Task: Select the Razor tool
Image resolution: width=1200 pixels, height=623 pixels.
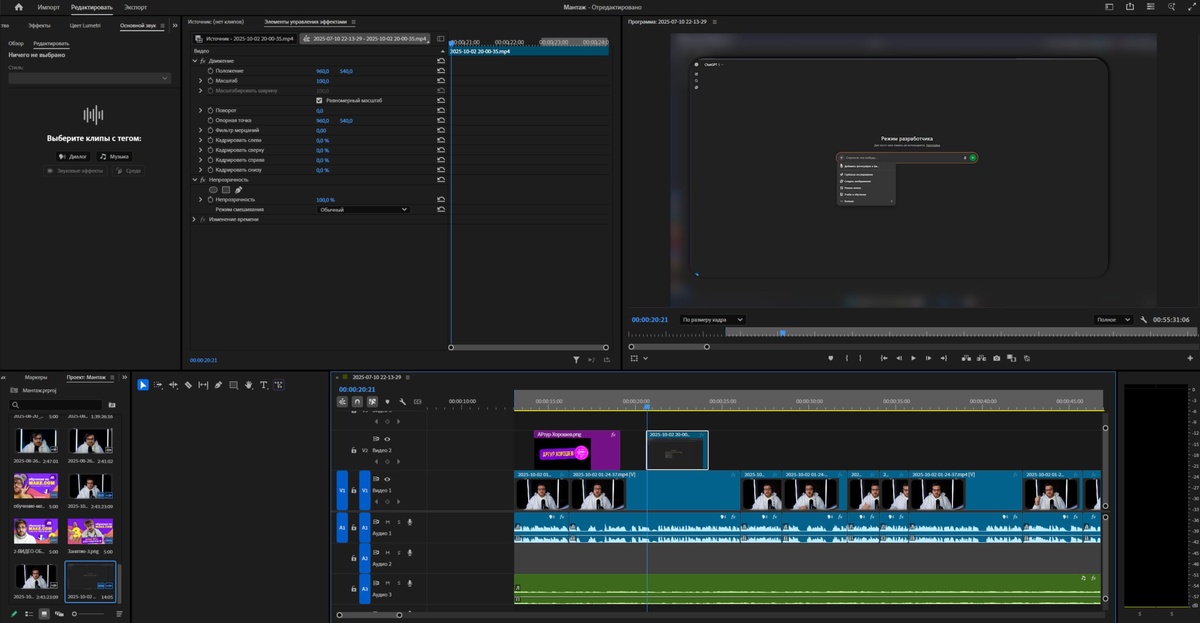Action: pyautogui.click(x=188, y=384)
